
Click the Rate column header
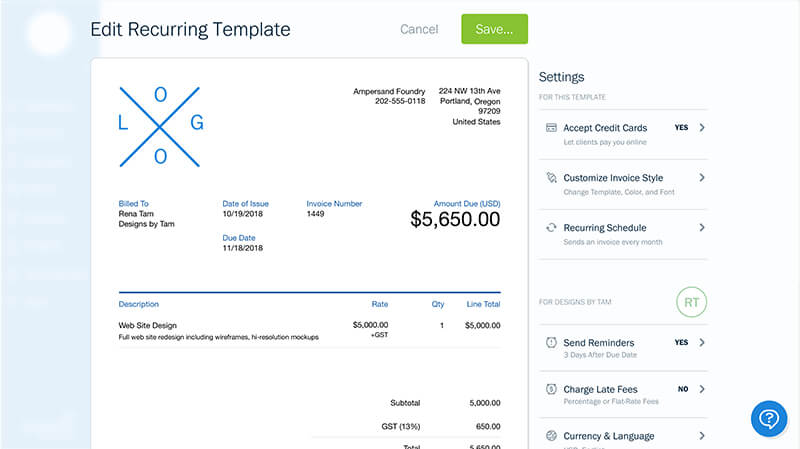(x=380, y=304)
